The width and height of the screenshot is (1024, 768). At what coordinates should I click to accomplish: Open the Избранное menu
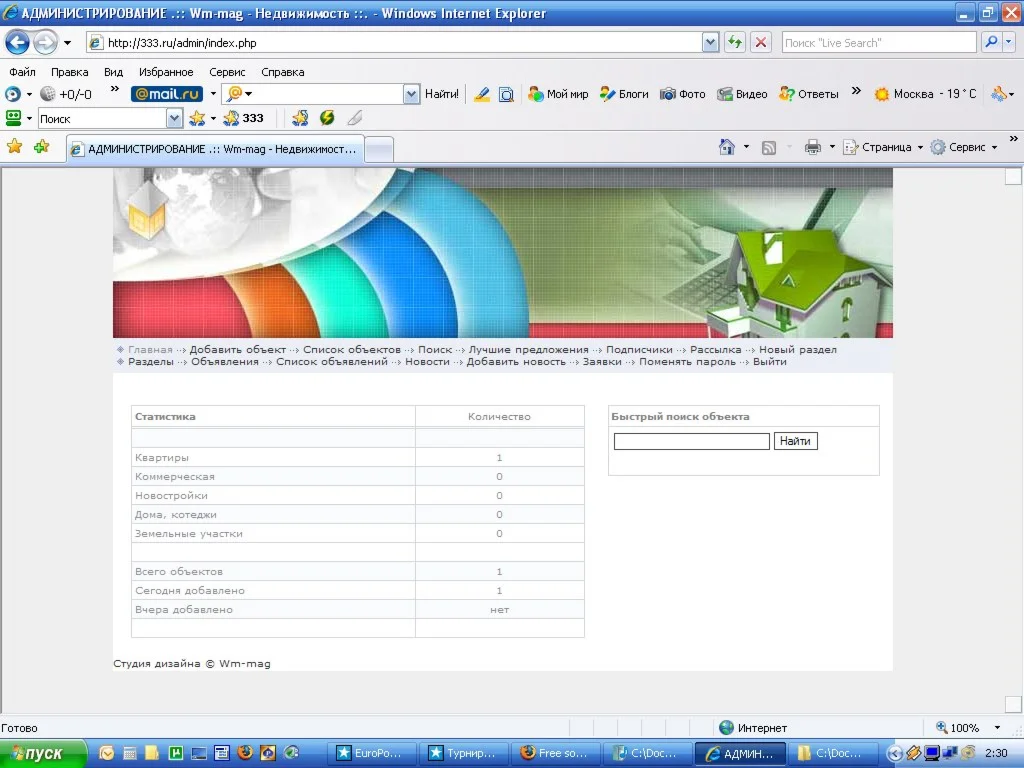click(x=166, y=72)
